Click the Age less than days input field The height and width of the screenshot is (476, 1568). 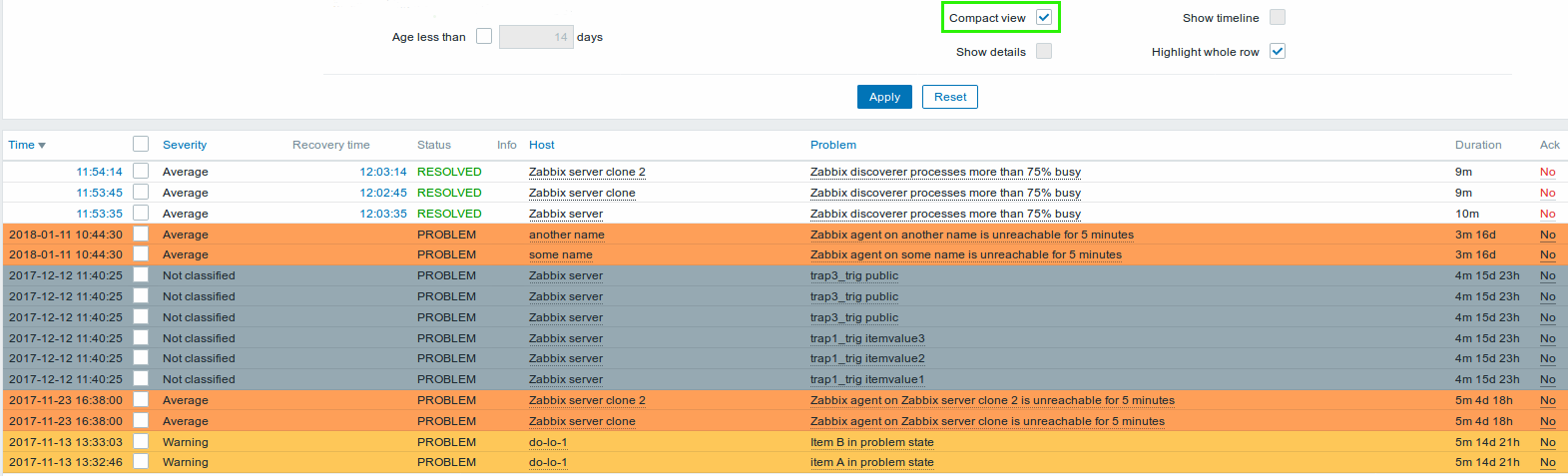point(536,37)
